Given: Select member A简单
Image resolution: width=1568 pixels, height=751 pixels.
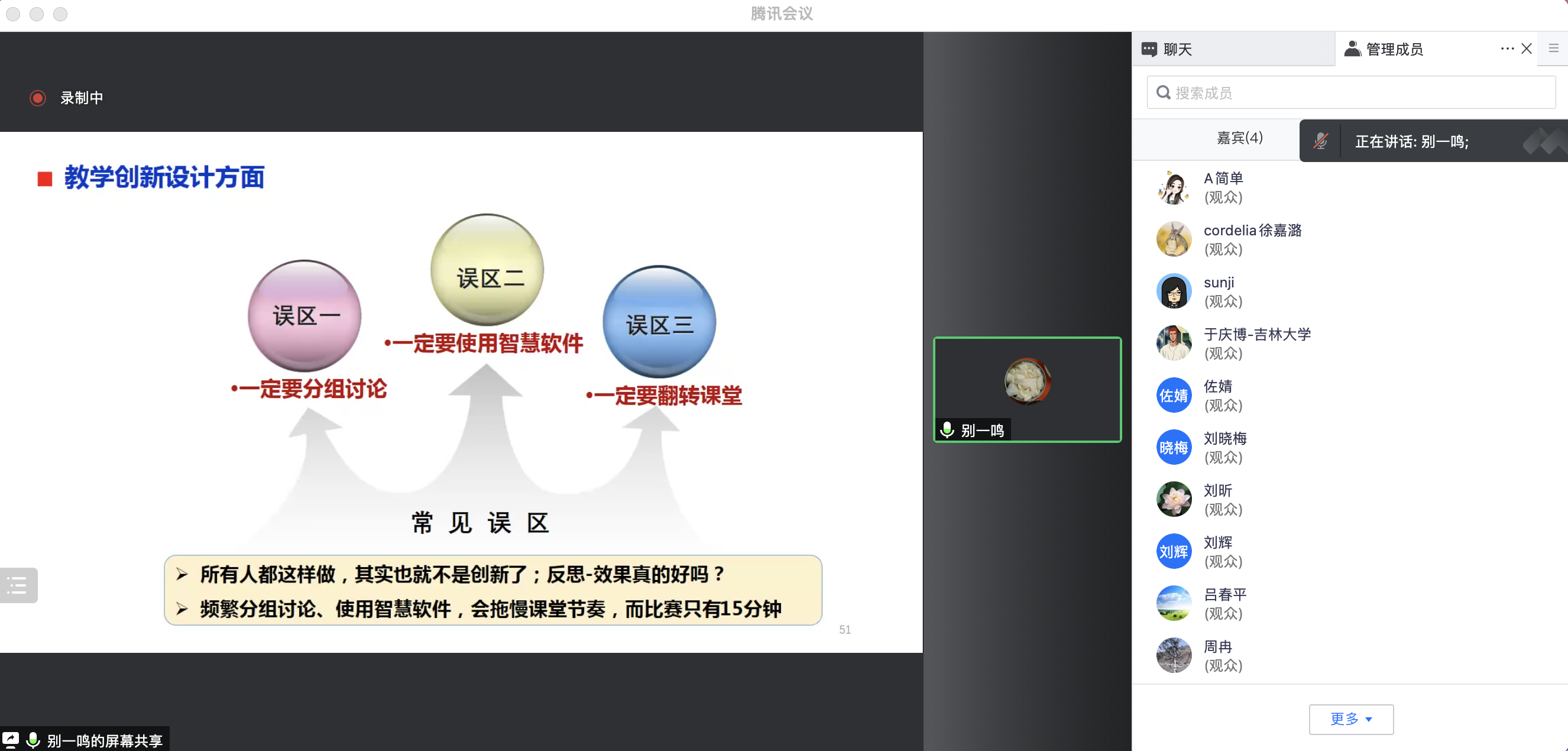Looking at the screenshot, I should pyautogui.click(x=1349, y=187).
